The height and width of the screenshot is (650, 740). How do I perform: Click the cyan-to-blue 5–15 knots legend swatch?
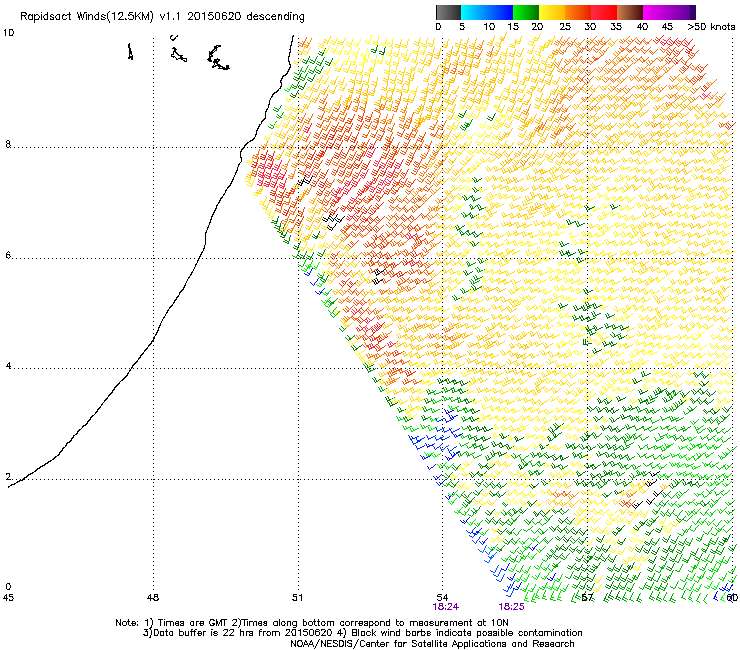487,12
